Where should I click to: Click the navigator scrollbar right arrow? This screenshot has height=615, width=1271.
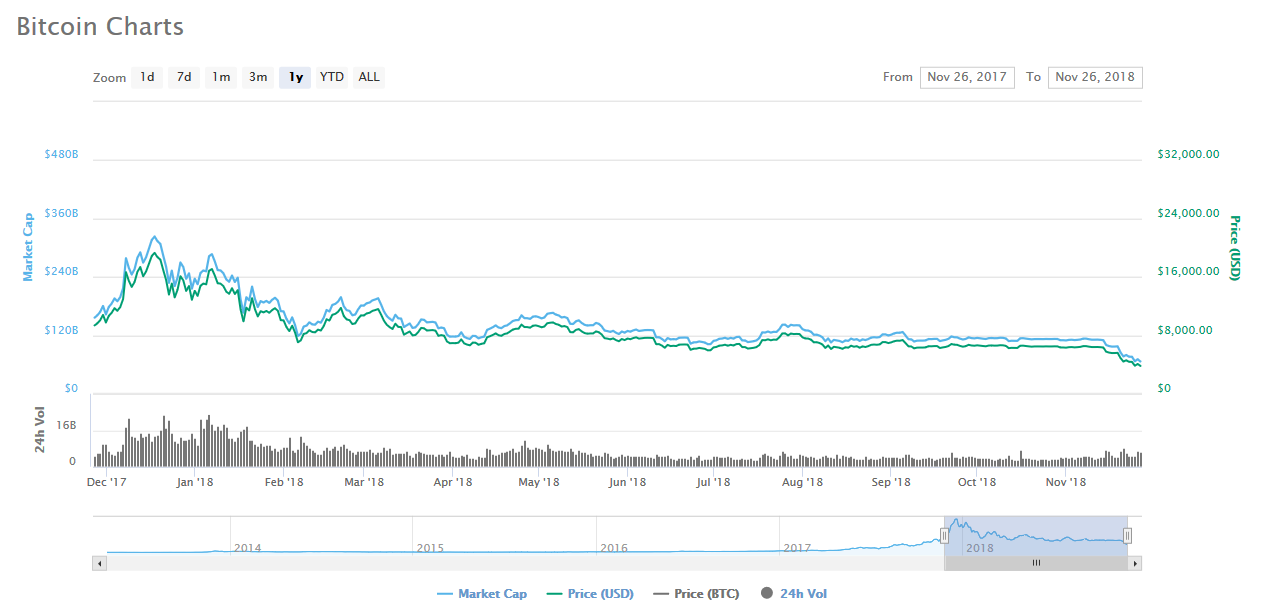[x=1135, y=563]
